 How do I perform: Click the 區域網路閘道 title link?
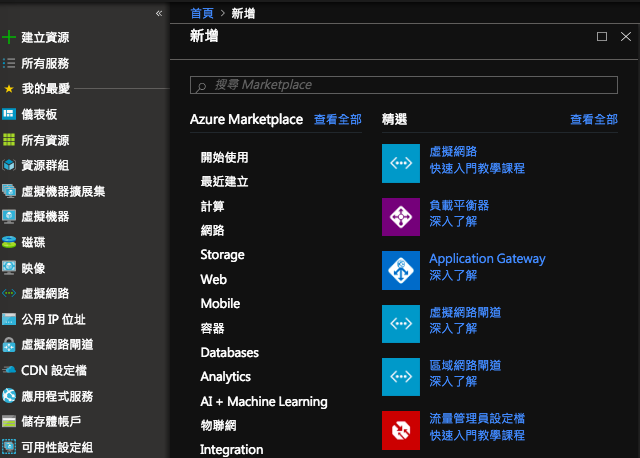pyautogui.click(x=465, y=365)
